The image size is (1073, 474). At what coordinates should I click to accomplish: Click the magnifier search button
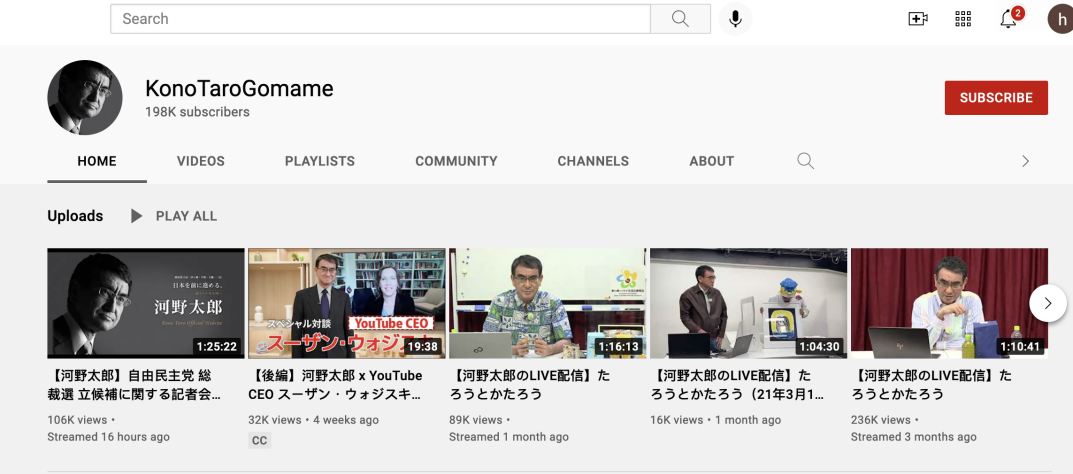pyautogui.click(x=680, y=19)
